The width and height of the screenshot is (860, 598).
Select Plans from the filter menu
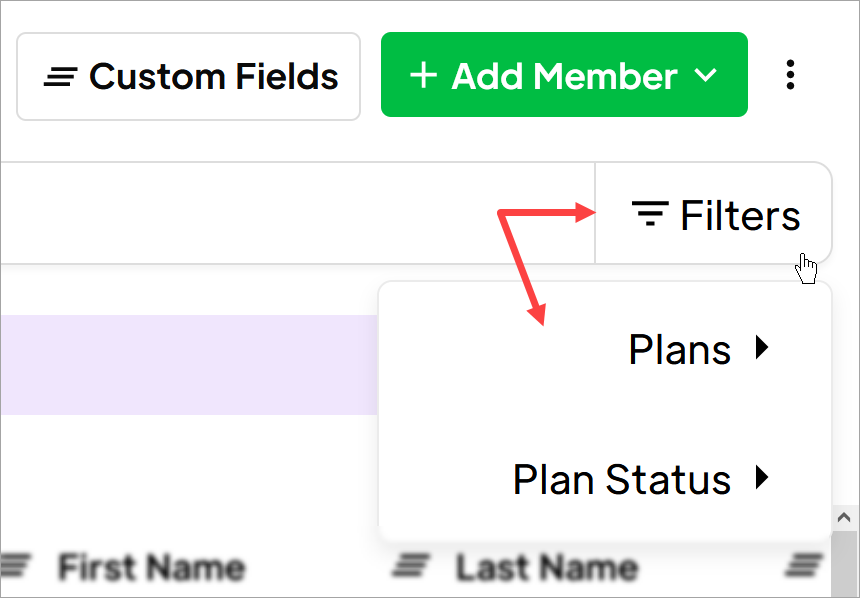pyautogui.click(x=680, y=348)
